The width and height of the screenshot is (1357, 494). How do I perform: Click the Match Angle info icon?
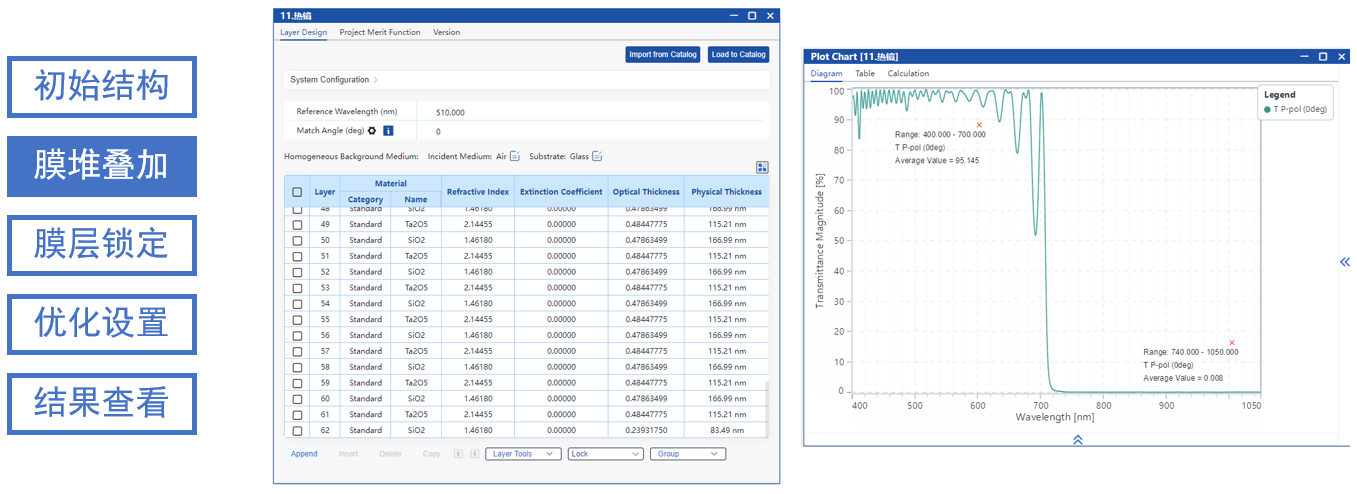[x=388, y=131]
